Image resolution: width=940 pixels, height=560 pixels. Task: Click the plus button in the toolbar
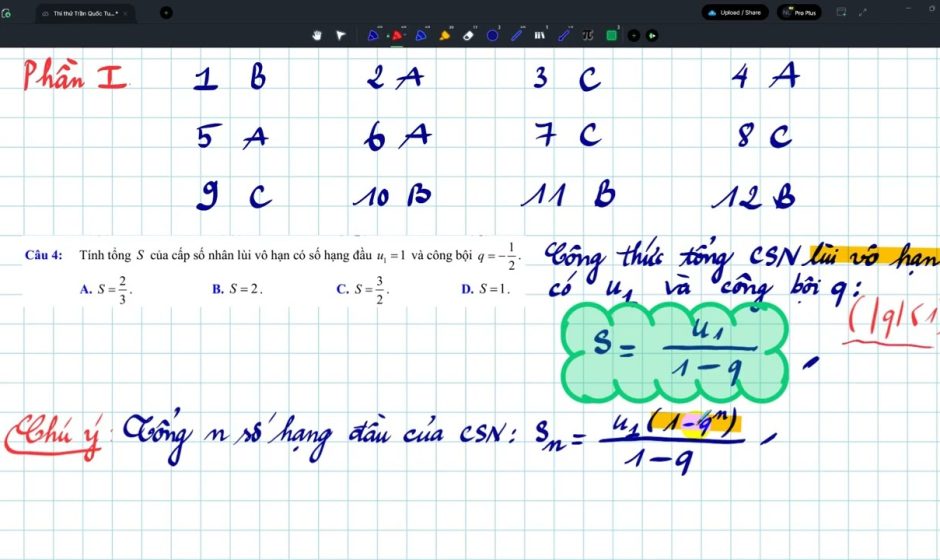coord(634,35)
